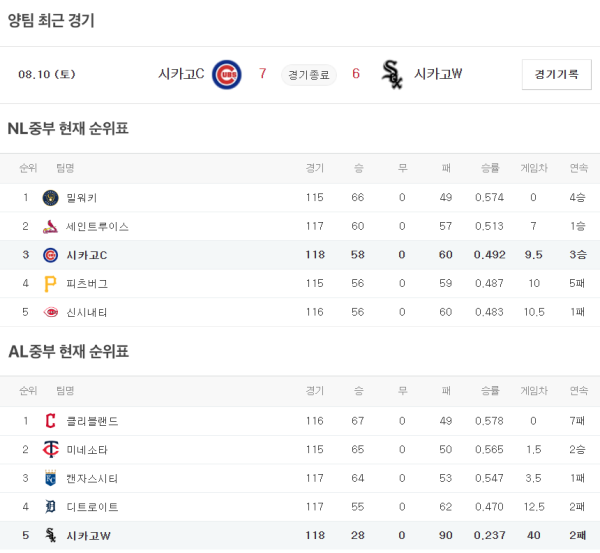This screenshot has width=600, height=553.
Task: Click the St. Louis Cardinals team logo
Action: [51, 227]
